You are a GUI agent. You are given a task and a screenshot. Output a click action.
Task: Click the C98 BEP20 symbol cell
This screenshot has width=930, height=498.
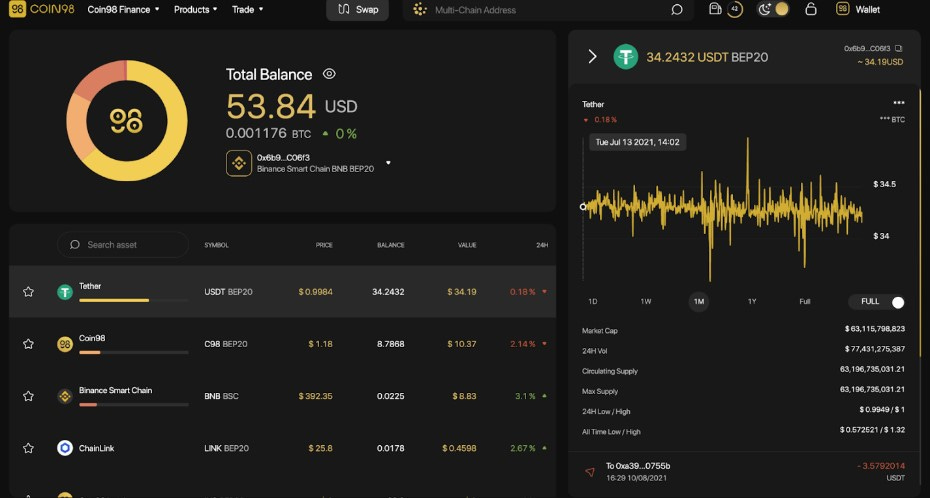(226, 344)
